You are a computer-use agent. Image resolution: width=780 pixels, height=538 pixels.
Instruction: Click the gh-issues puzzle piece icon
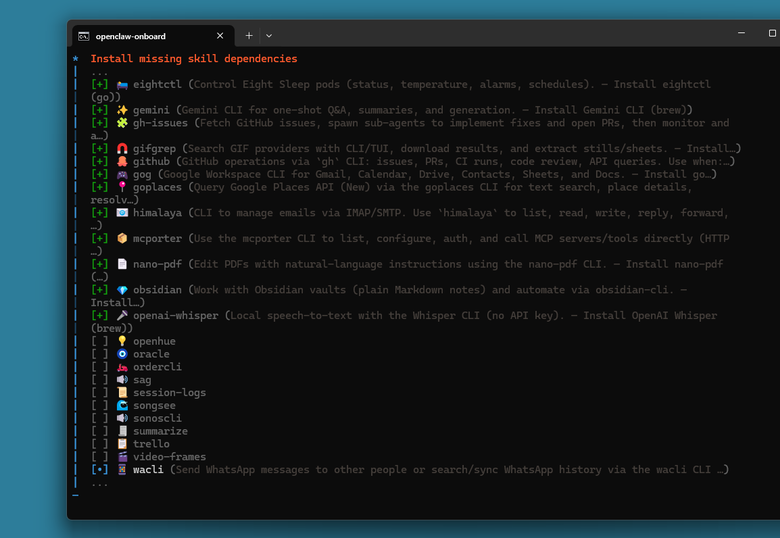pyautogui.click(x=122, y=123)
